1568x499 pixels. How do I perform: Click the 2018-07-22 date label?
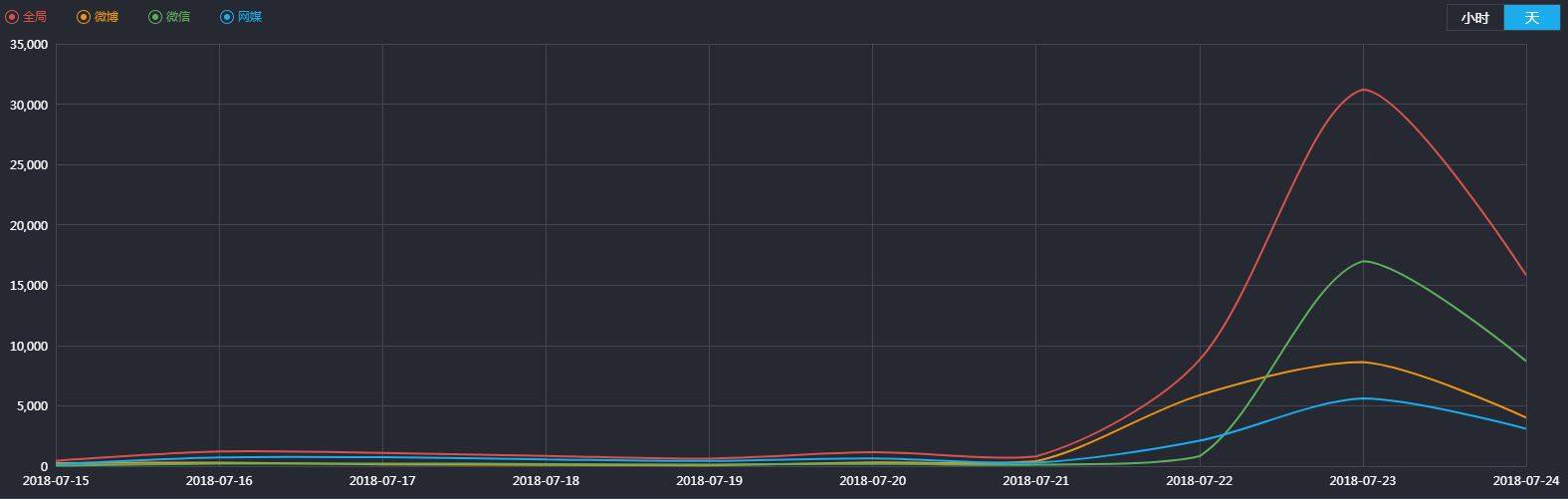coord(1199,481)
